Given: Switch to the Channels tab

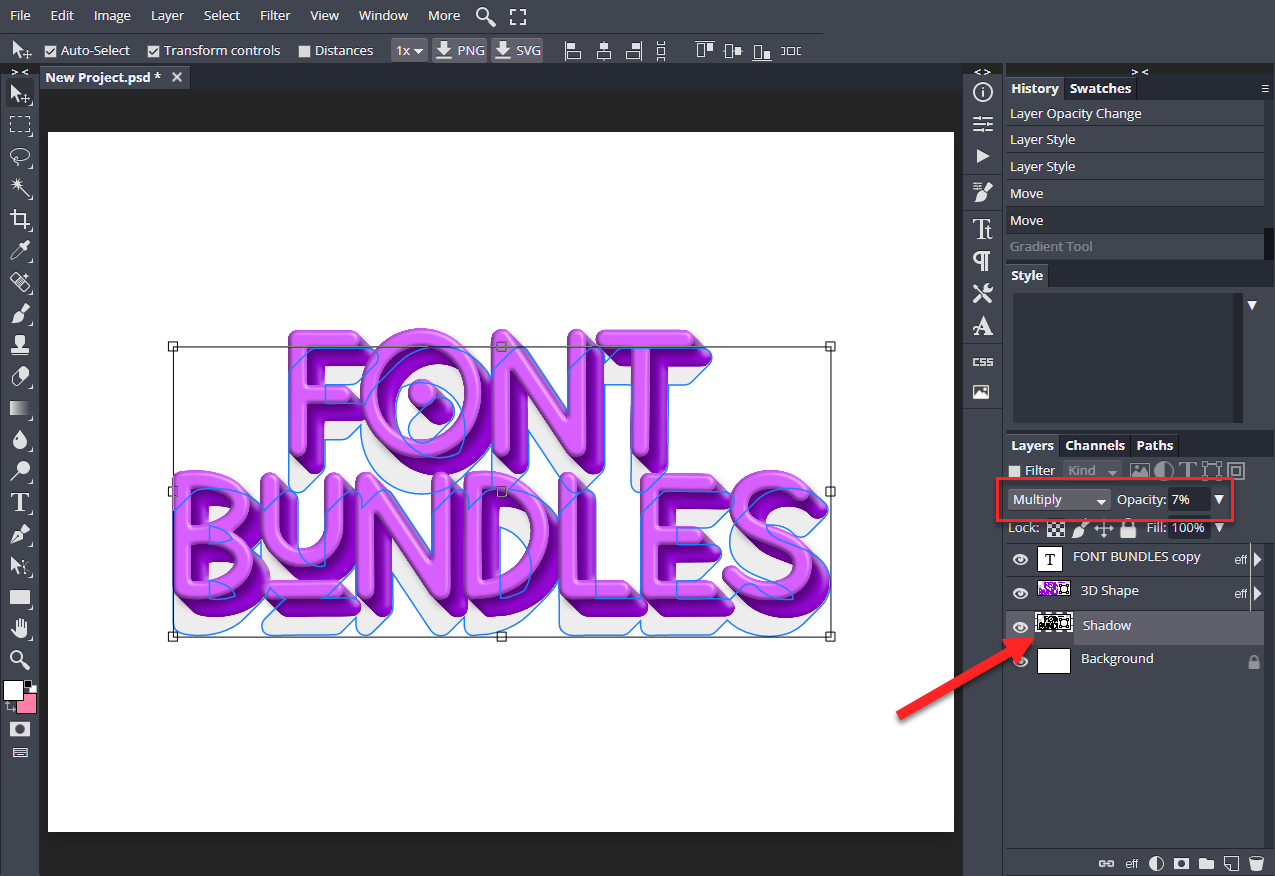Looking at the screenshot, I should (x=1095, y=446).
